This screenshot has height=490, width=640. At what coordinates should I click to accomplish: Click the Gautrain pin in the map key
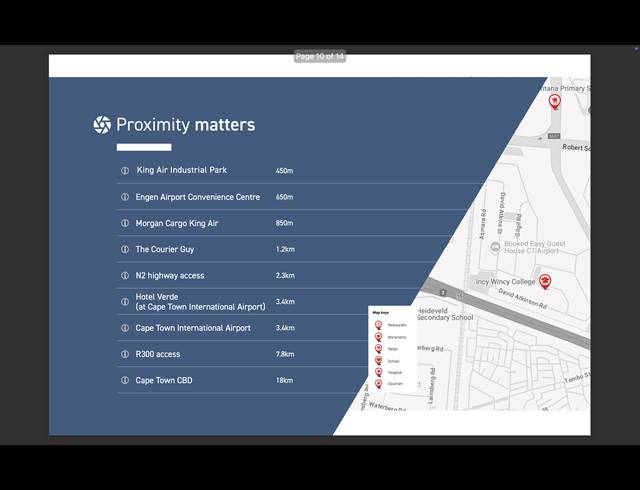(x=378, y=383)
